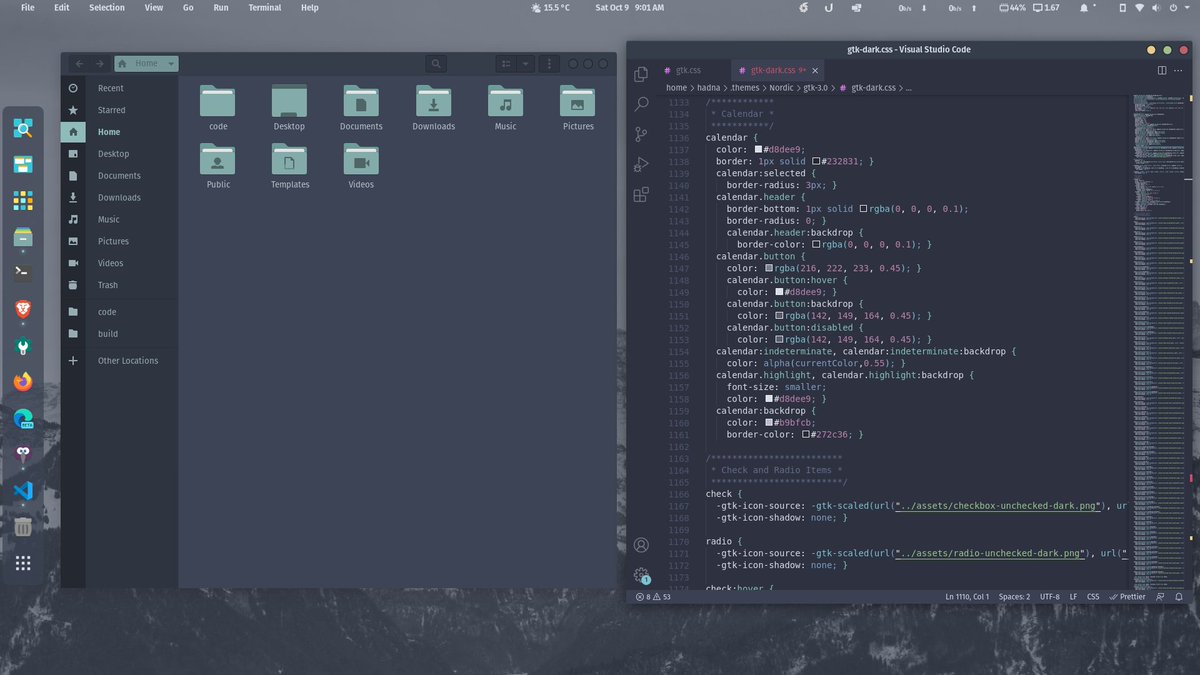
Task: Open Source Control view in VS Code
Action: pos(641,134)
